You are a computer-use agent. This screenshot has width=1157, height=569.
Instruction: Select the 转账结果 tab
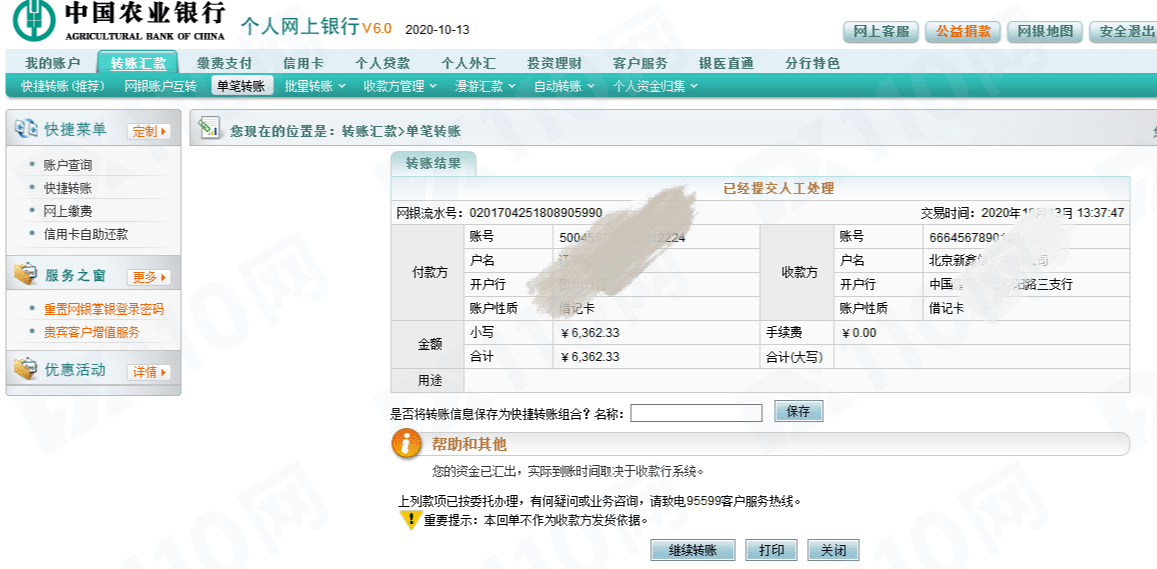(434, 164)
